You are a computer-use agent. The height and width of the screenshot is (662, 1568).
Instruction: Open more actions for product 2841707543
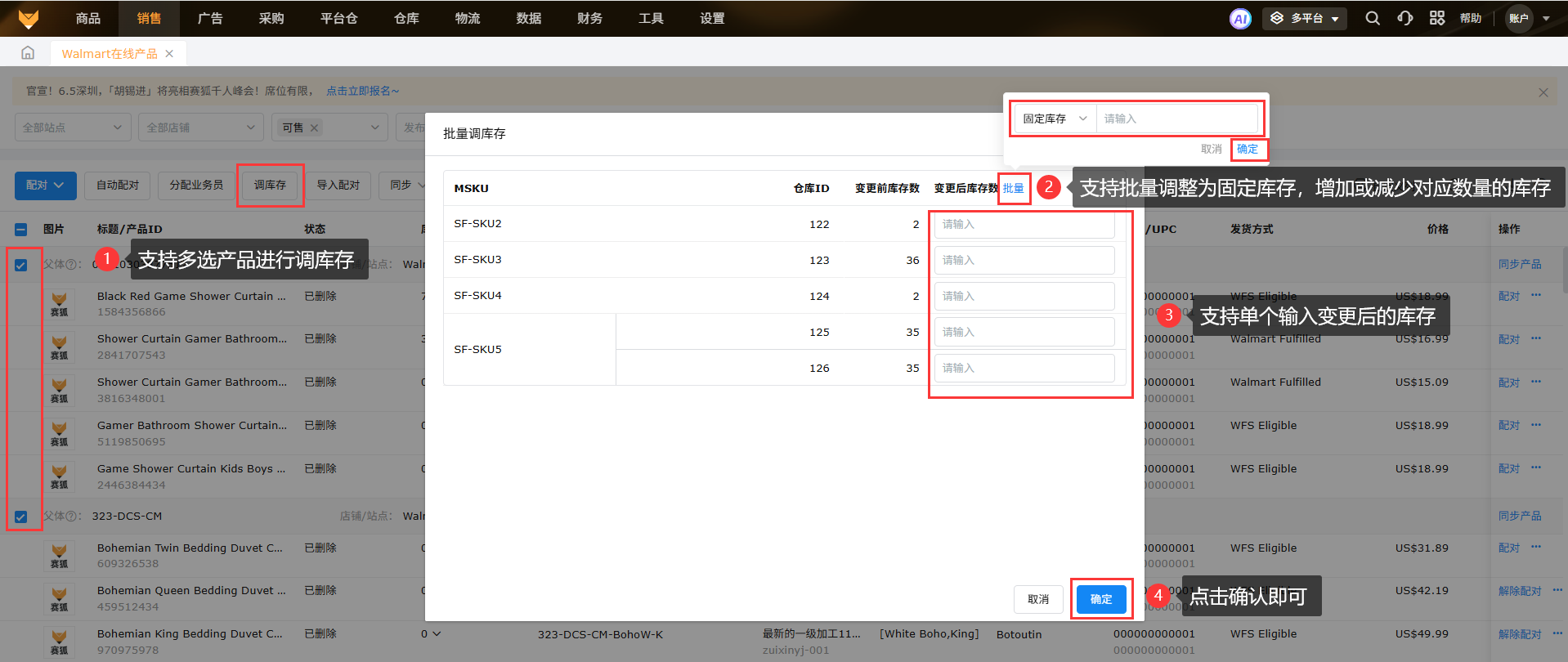[1536, 338]
